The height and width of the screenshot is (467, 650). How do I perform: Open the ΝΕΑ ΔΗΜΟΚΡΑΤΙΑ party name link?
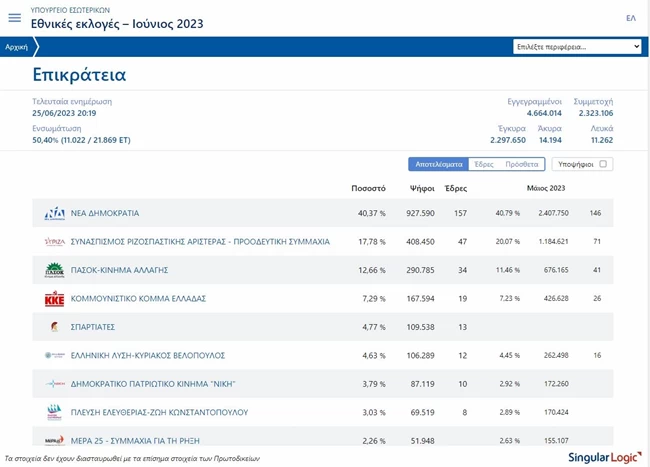point(105,214)
